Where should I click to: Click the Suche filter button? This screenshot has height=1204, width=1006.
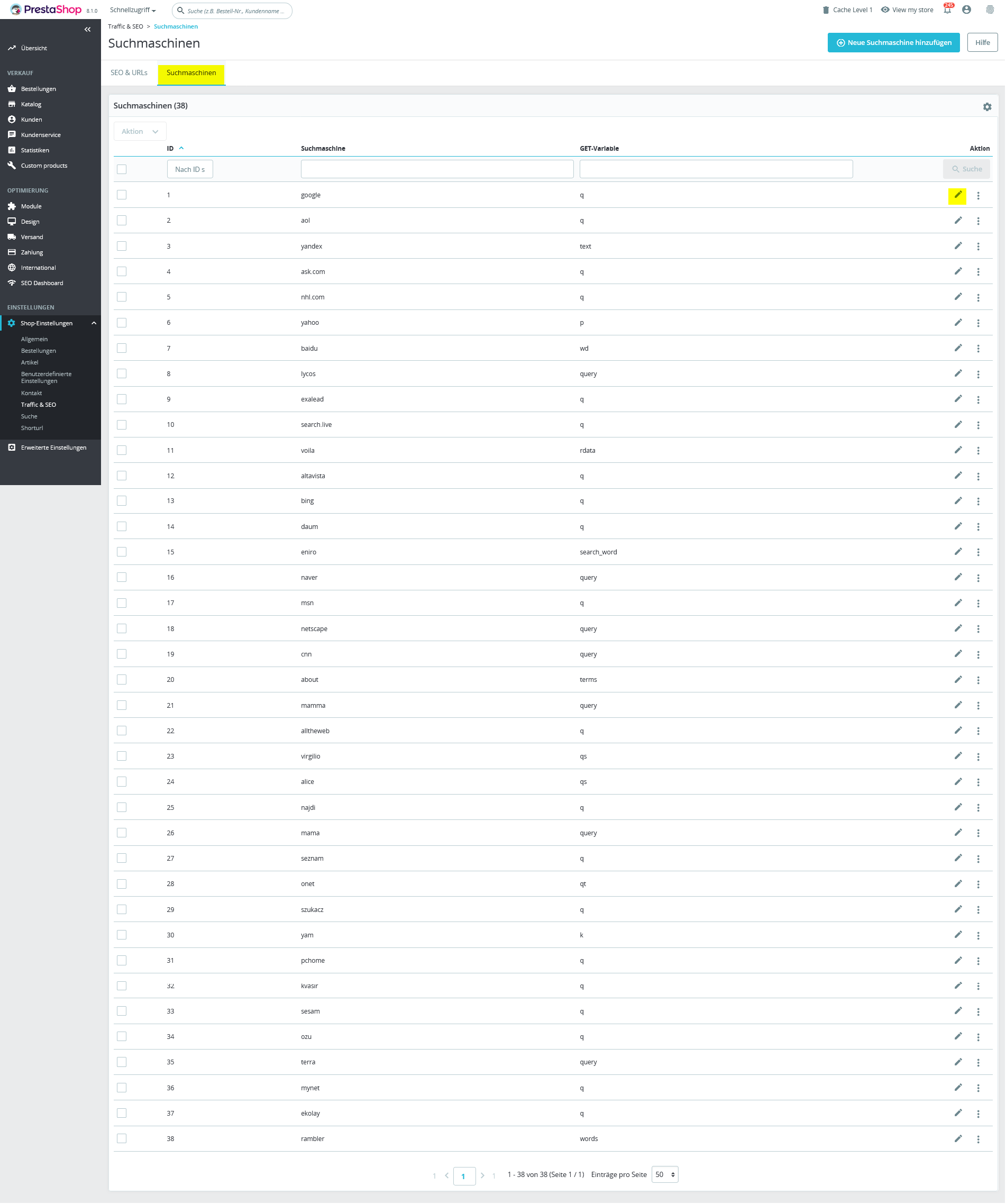967,169
